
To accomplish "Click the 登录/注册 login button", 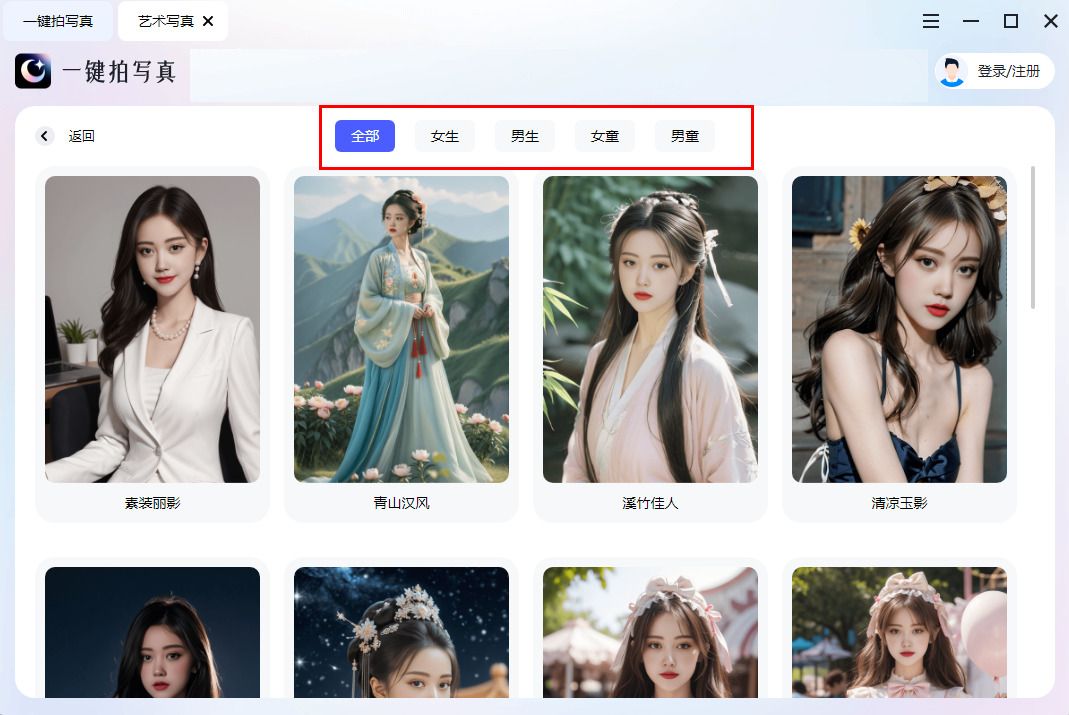I will pos(995,71).
